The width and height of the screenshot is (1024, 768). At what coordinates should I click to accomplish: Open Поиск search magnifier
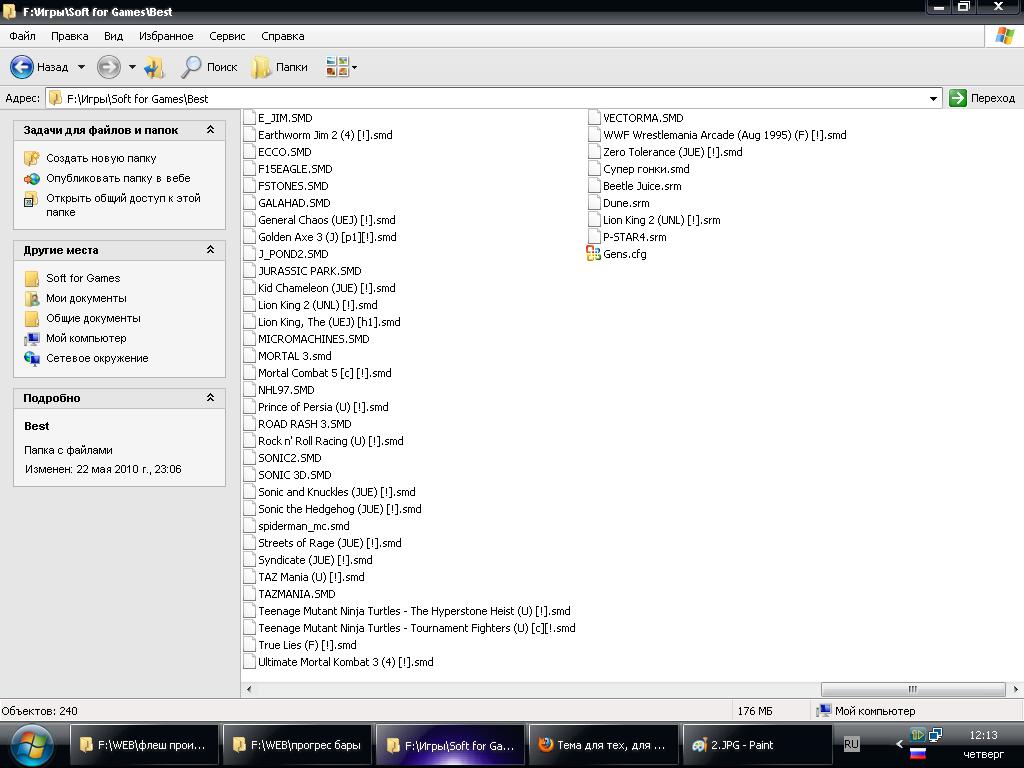coord(191,67)
